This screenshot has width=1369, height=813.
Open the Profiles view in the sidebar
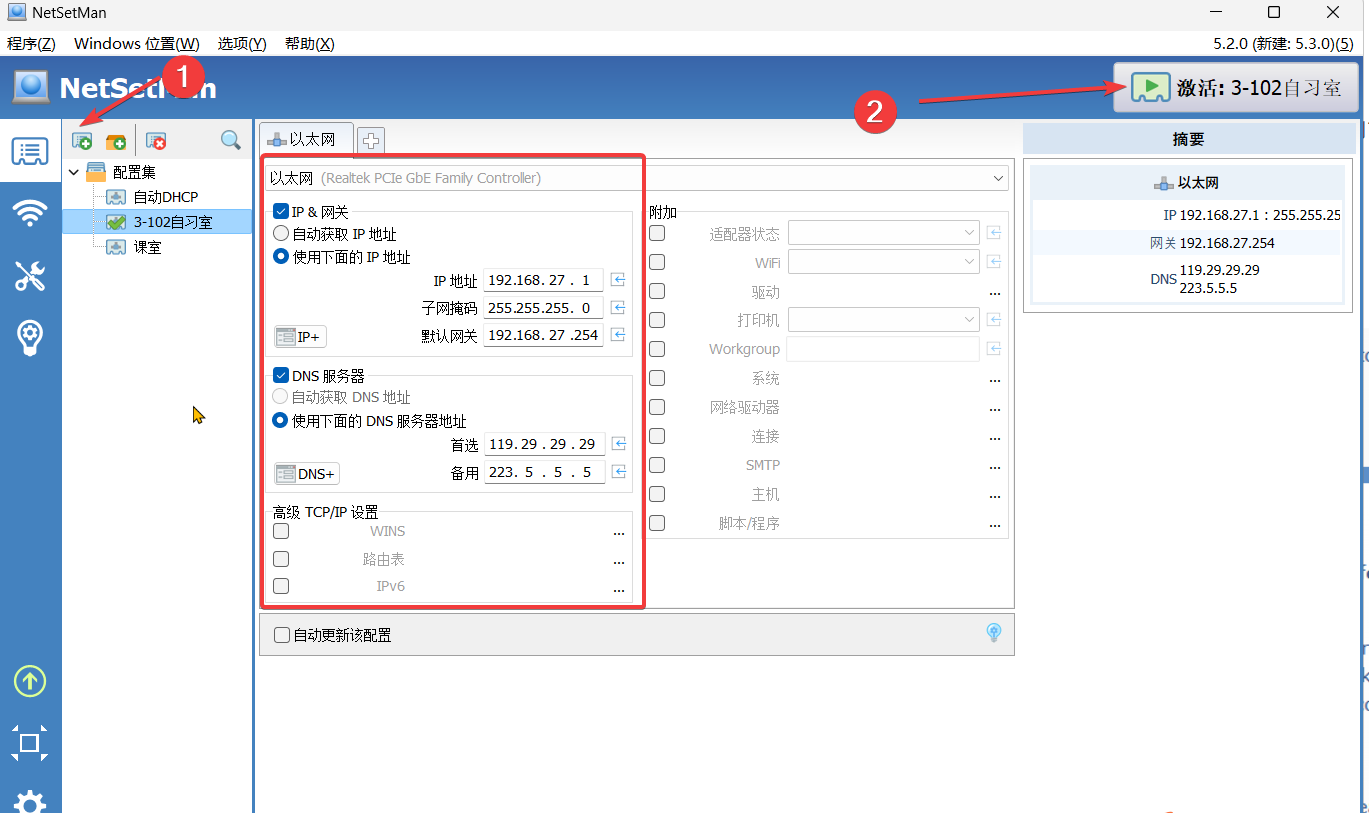[x=30, y=152]
